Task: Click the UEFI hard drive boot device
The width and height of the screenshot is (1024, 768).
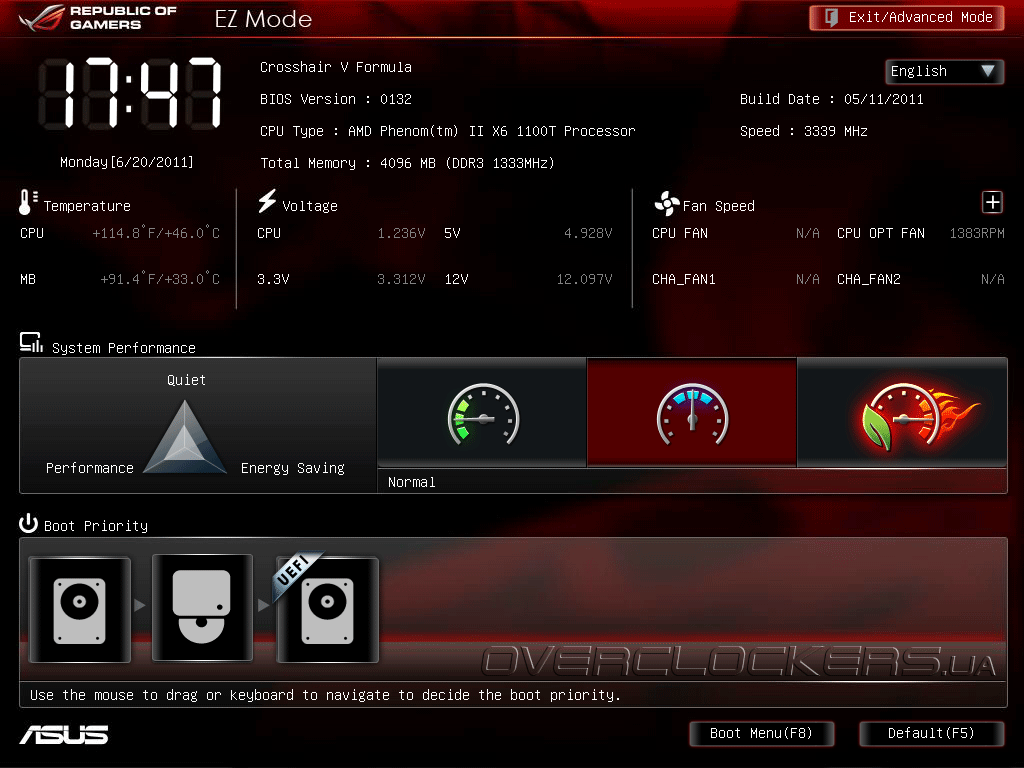Action: (x=327, y=609)
